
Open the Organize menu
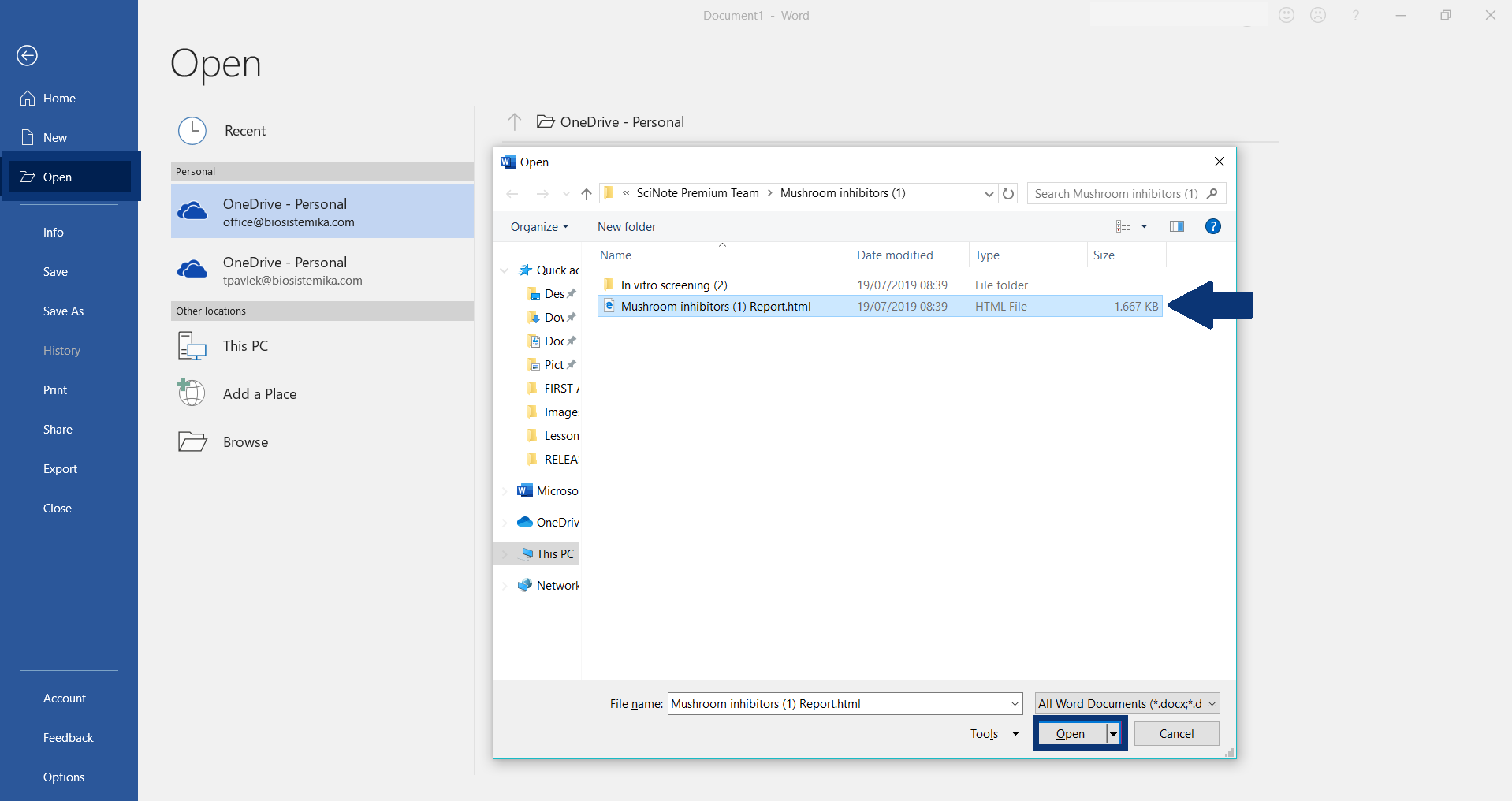(539, 226)
